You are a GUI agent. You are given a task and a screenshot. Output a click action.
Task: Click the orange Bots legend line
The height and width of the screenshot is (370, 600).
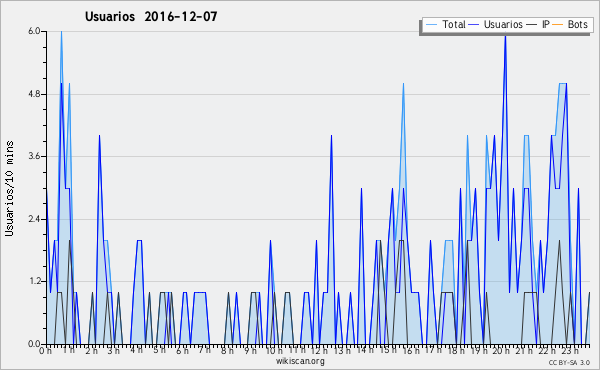pos(558,24)
